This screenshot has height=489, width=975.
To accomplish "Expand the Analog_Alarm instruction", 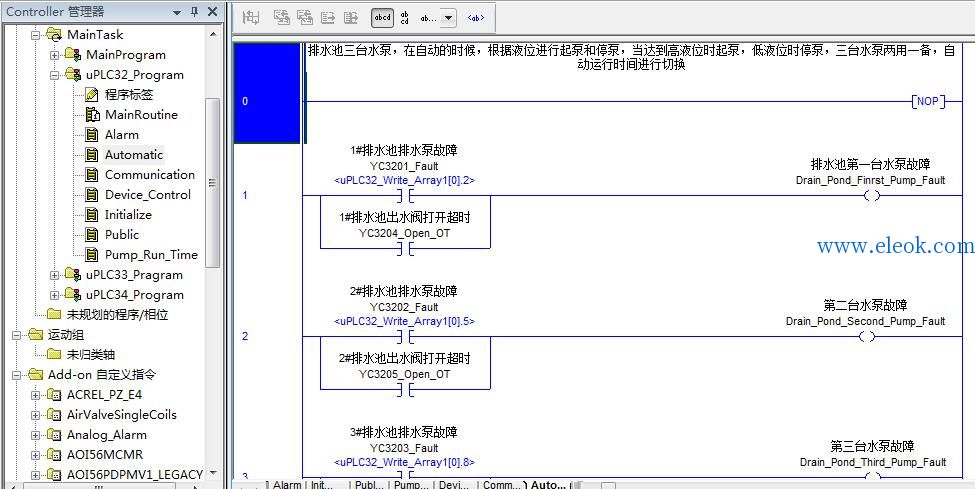I will click(x=35, y=435).
